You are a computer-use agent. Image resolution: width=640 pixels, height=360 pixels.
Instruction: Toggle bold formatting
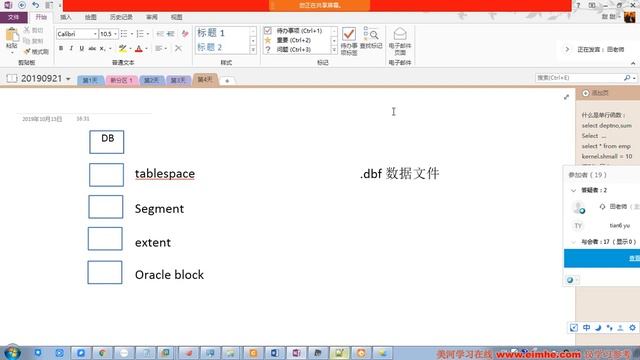point(61,48)
